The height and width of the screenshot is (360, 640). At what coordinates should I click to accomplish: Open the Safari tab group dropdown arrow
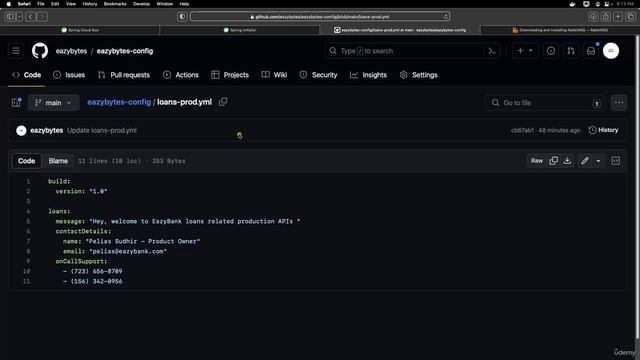20,17
